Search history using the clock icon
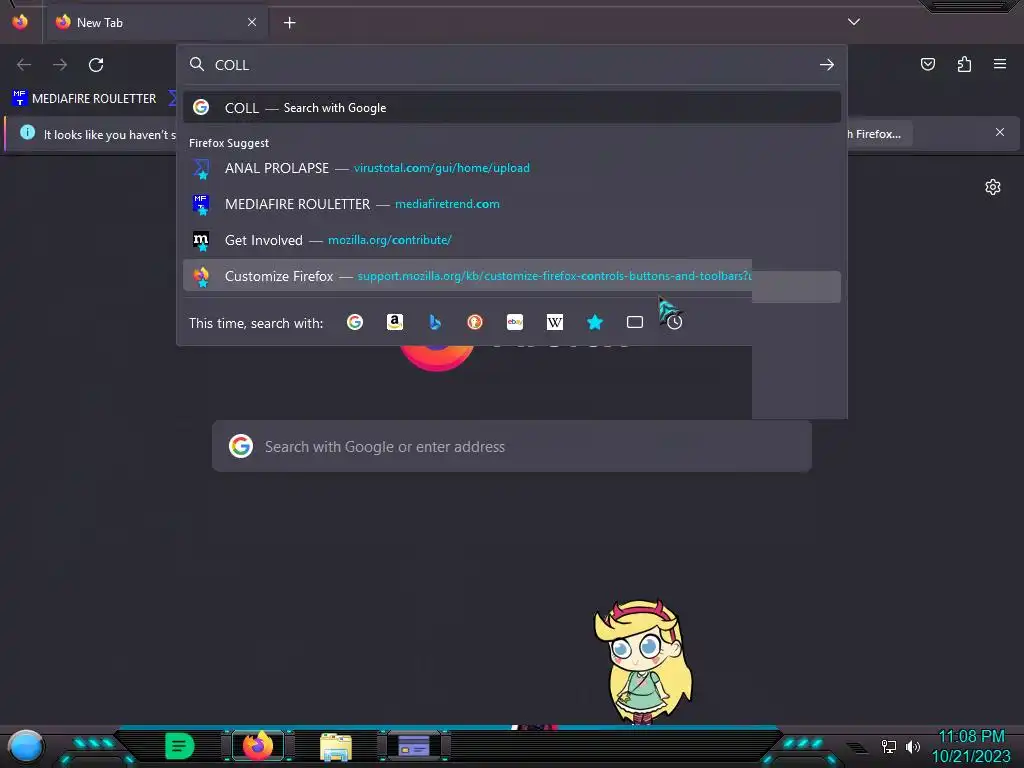 coord(675,322)
